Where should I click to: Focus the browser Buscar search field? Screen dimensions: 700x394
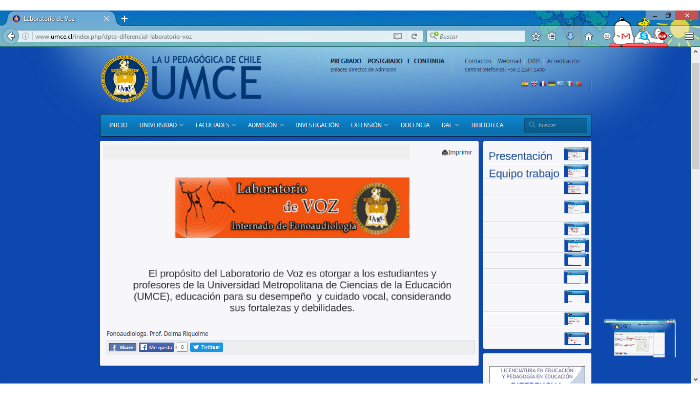pyautogui.click(x=476, y=36)
